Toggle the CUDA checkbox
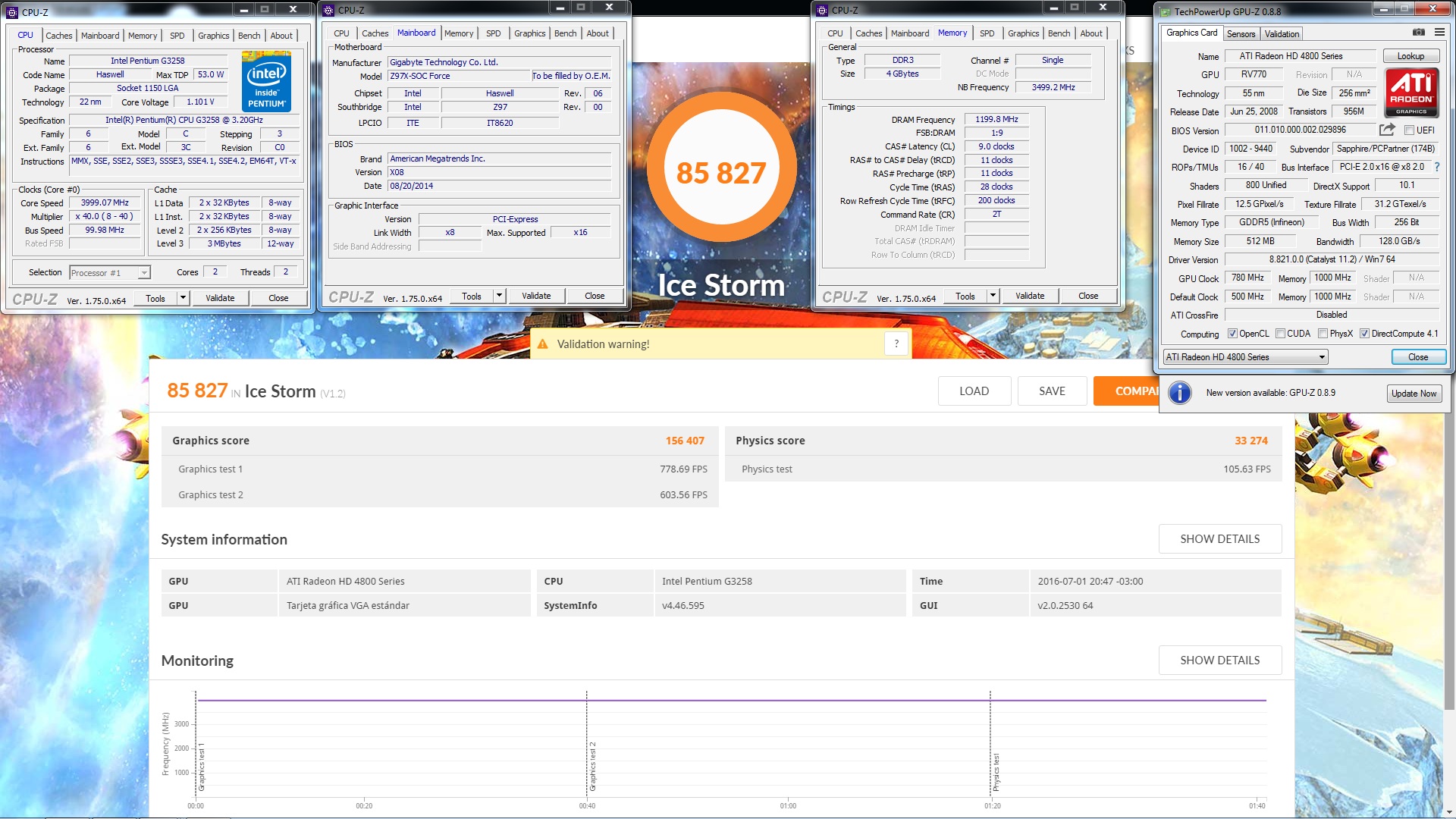The image size is (1456, 819). pyautogui.click(x=1280, y=334)
